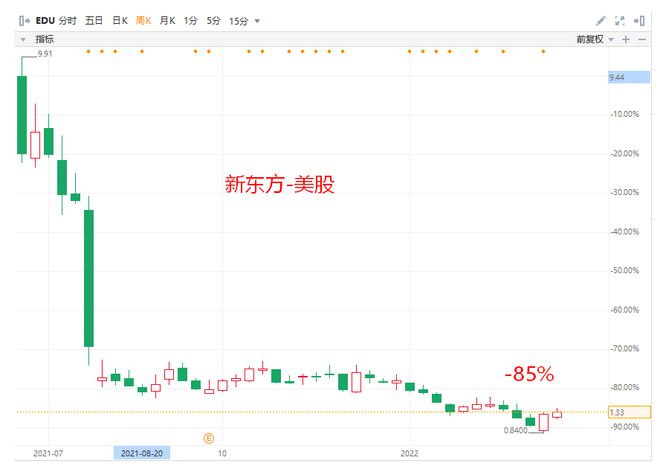Click the panel collapse icon beside EDU
The image size is (660, 469).
click(24, 21)
